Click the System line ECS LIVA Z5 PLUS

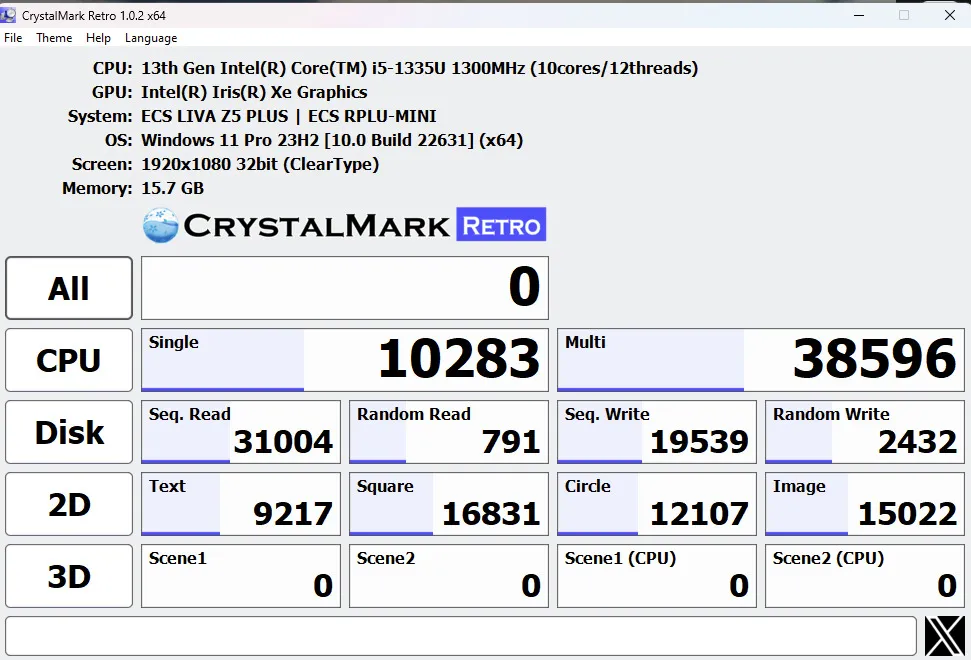[x=289, y=116]
